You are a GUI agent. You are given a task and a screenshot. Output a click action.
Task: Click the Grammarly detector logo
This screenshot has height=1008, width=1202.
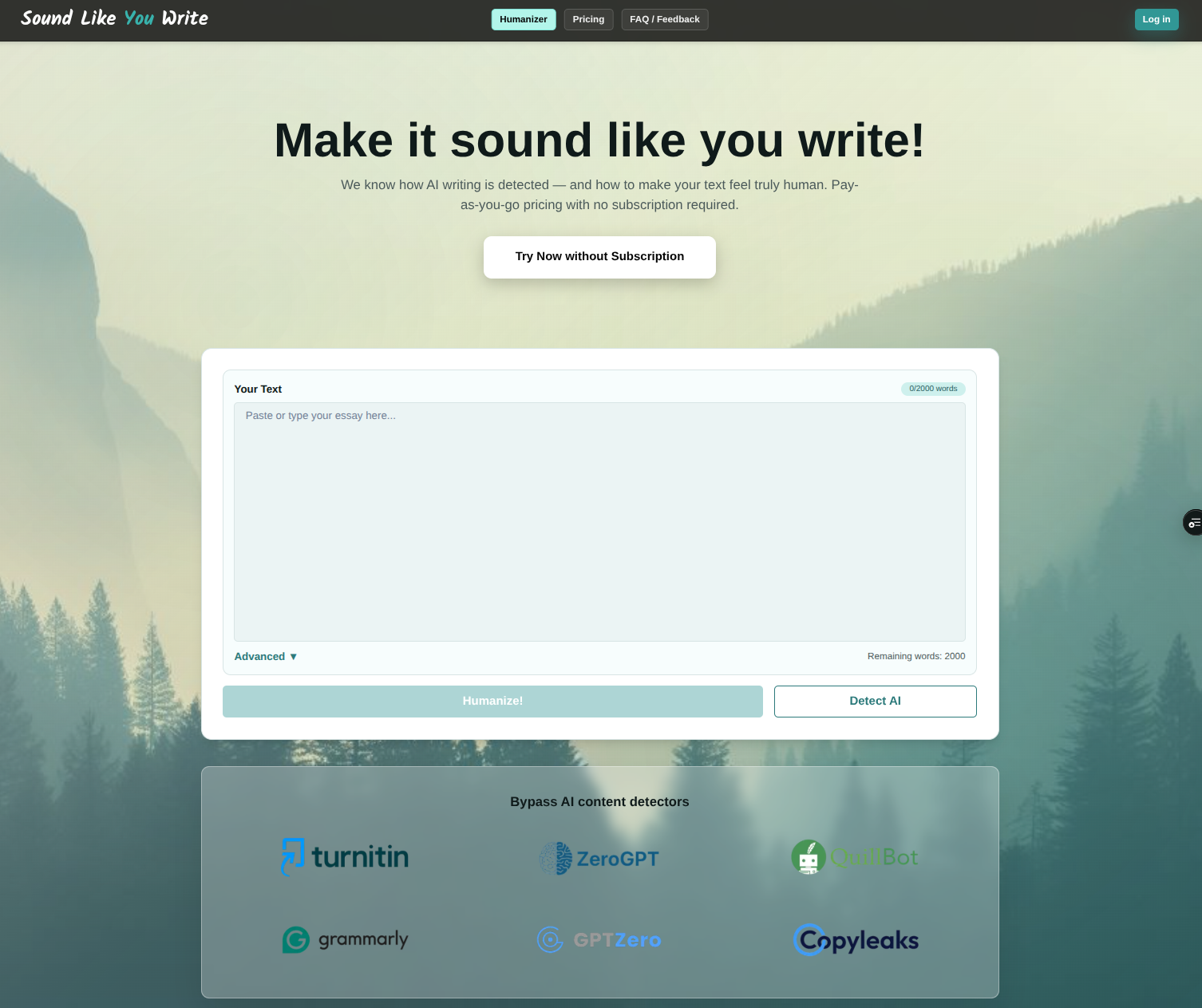(x=345, y=939)
